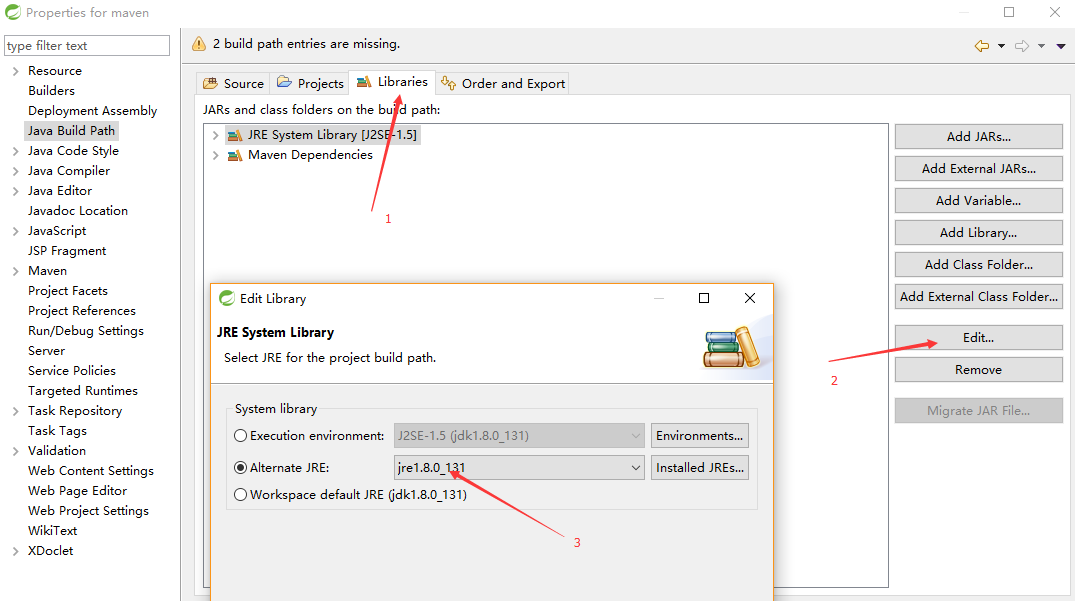Select Web Project Settings in the tree
This screenshot has width=1075, height=601.
tap(88, 511)
